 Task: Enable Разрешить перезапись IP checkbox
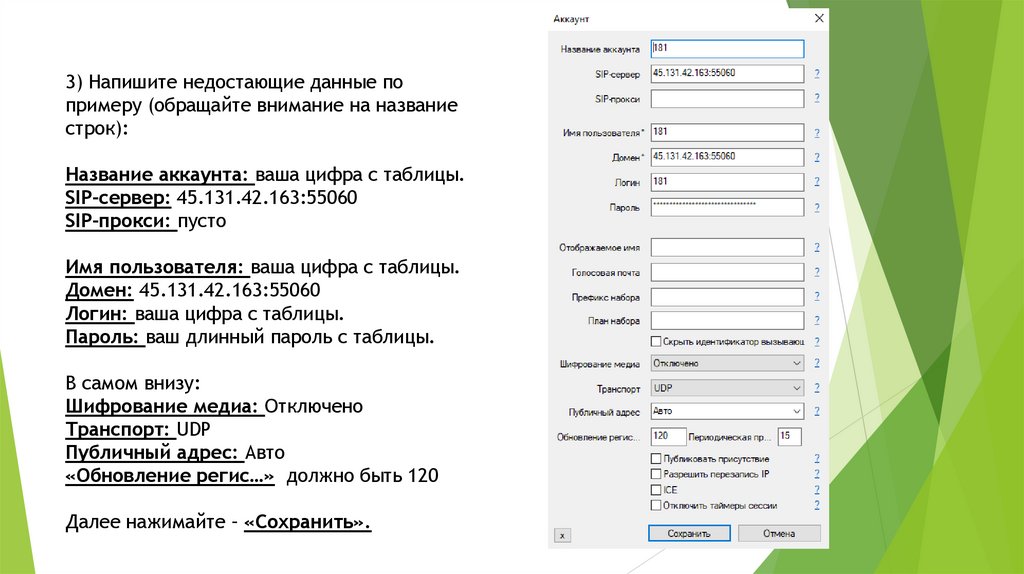tap(656, 474)
